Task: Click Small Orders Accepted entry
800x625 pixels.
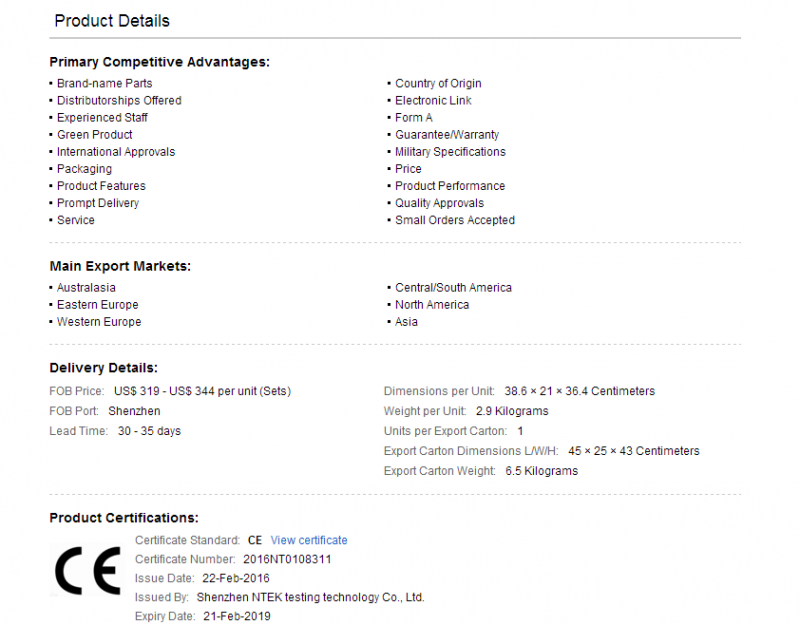Action: coord(455,220)
